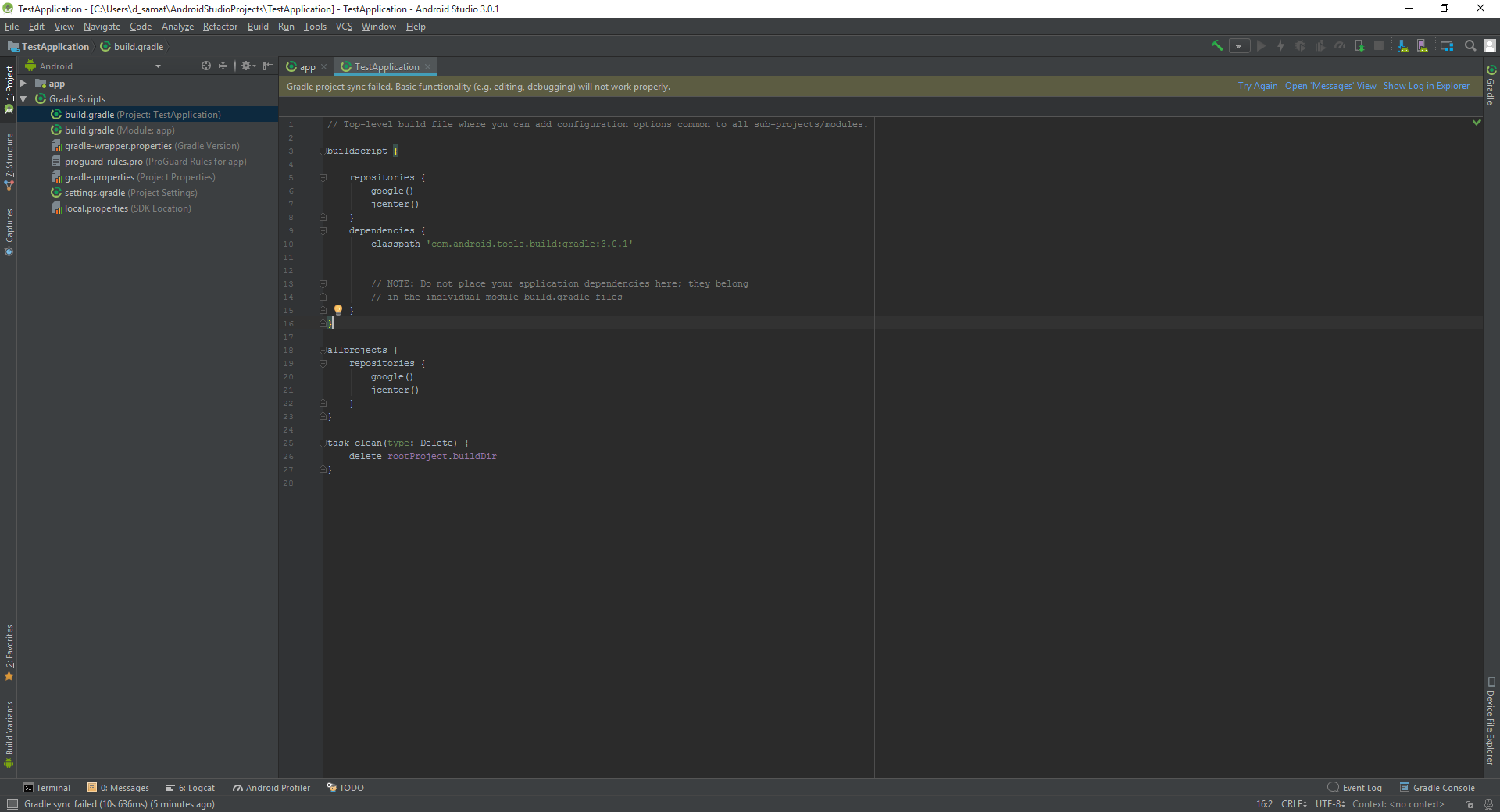Toggle the Gradle tool window on right
The image size is (1500, 812).
1491,84
